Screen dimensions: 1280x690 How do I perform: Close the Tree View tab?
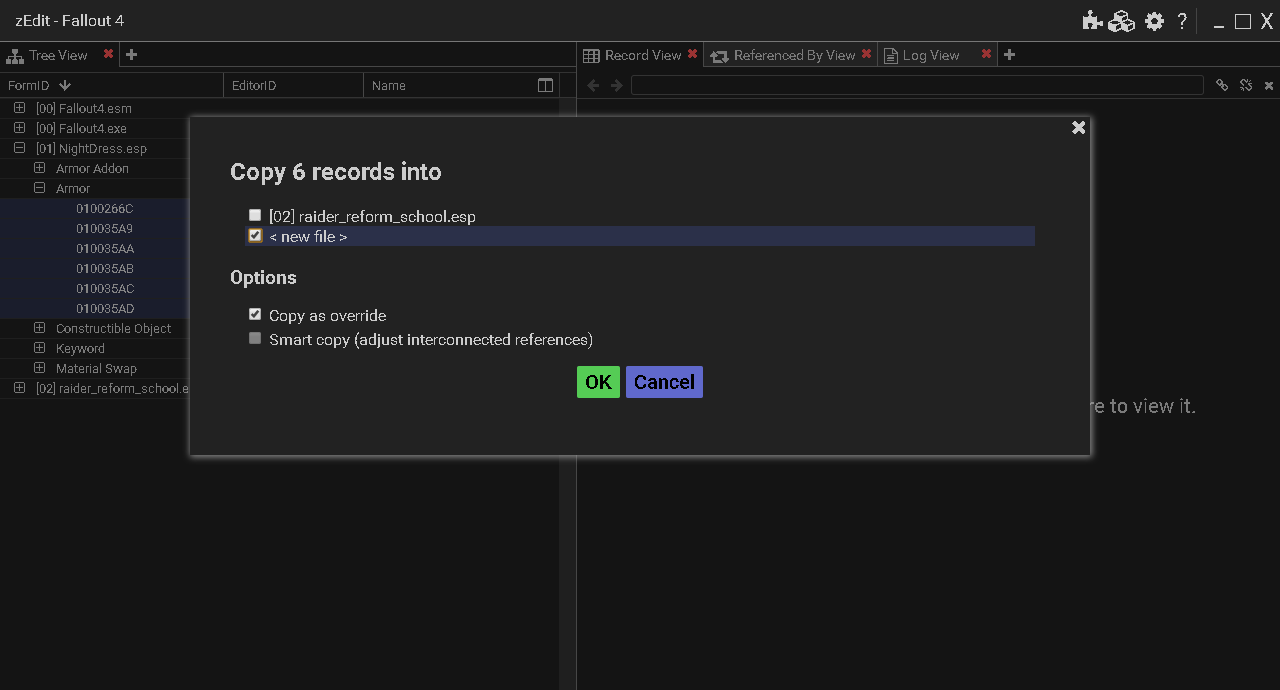coord(108,54)
